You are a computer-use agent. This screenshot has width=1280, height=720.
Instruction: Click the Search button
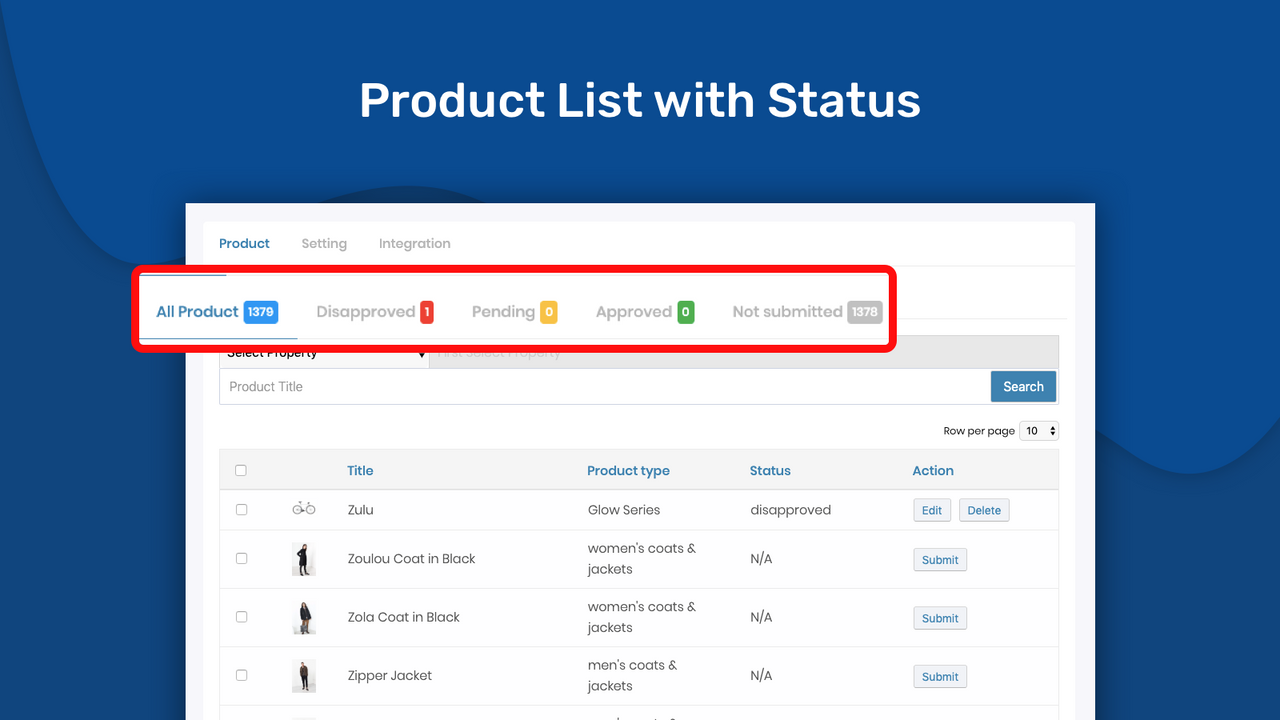tap(1023, 386)
